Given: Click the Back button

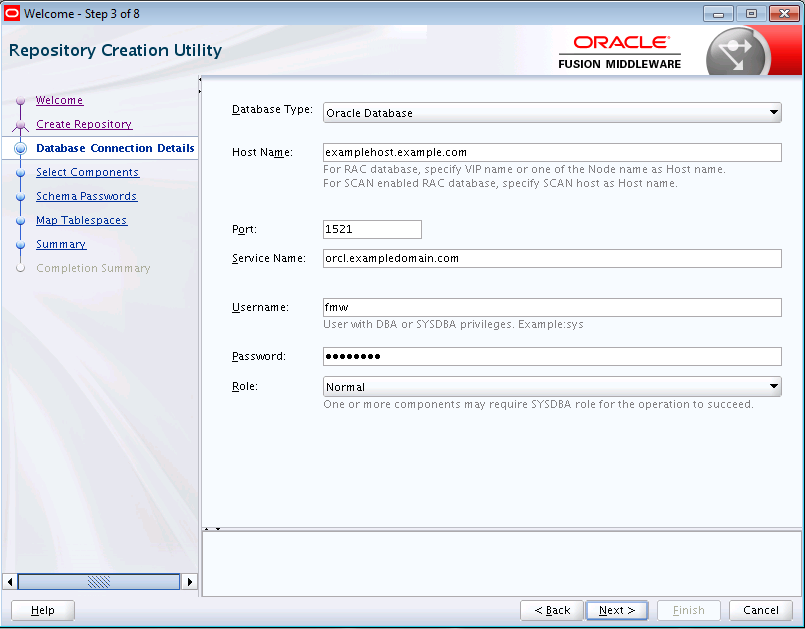Looking at the screenshot, I should [x=552, y=611].
